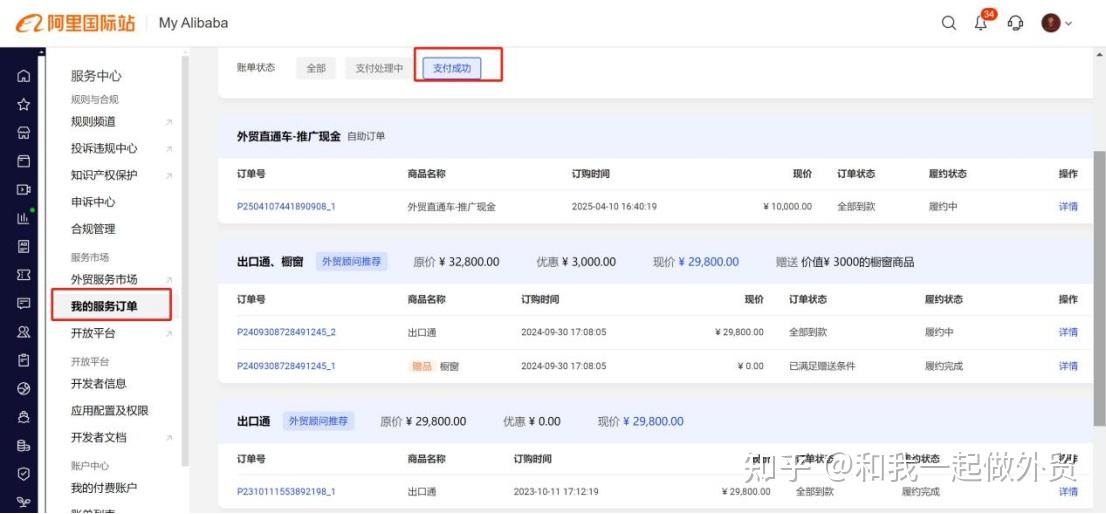The width and height of the screenshot is (1106, 514).
Task: Click the external-link arrow beside 开发者文档
Action: 169,438
